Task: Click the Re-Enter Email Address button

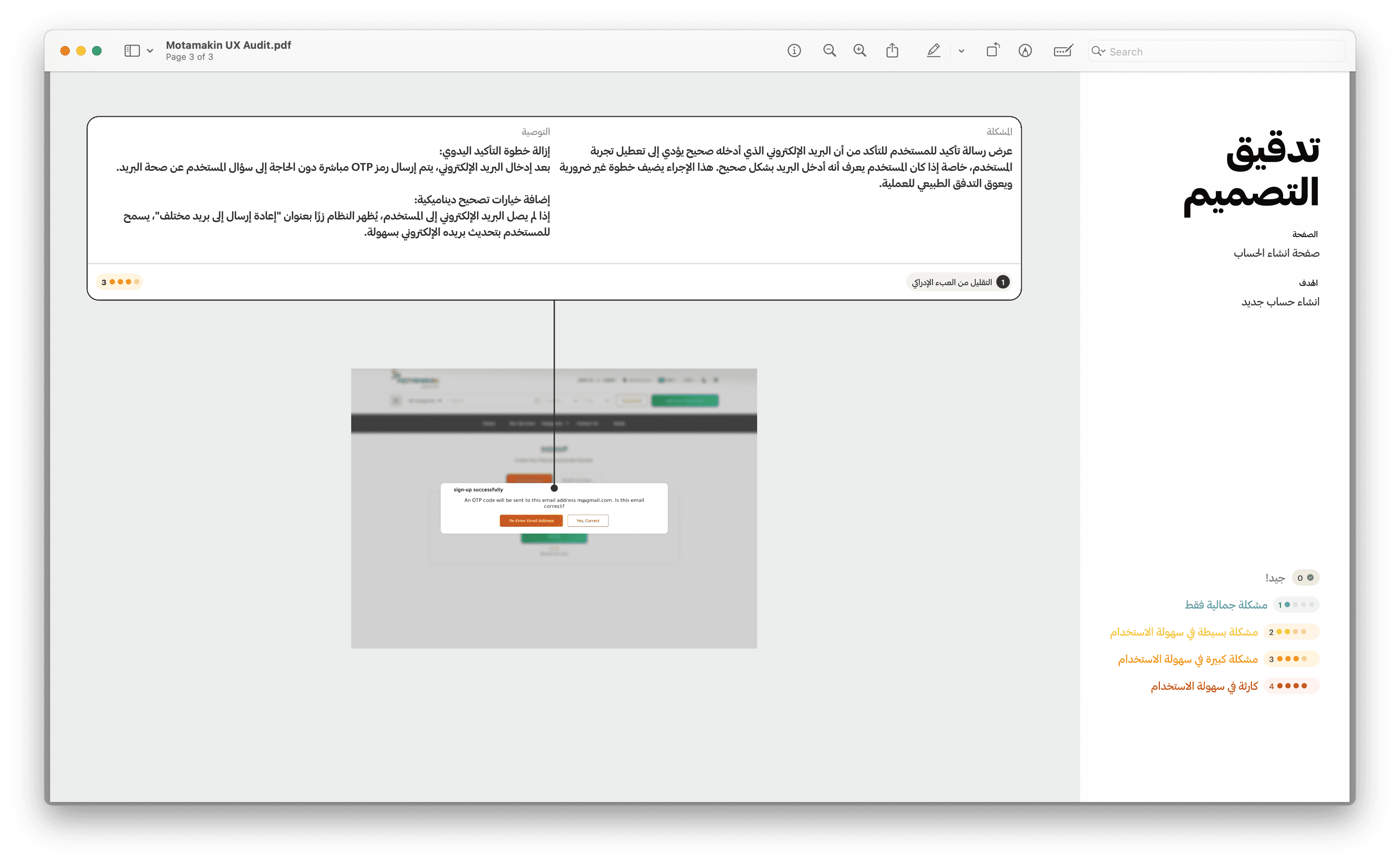Action: pyautogui.click(x=531, y=520)
